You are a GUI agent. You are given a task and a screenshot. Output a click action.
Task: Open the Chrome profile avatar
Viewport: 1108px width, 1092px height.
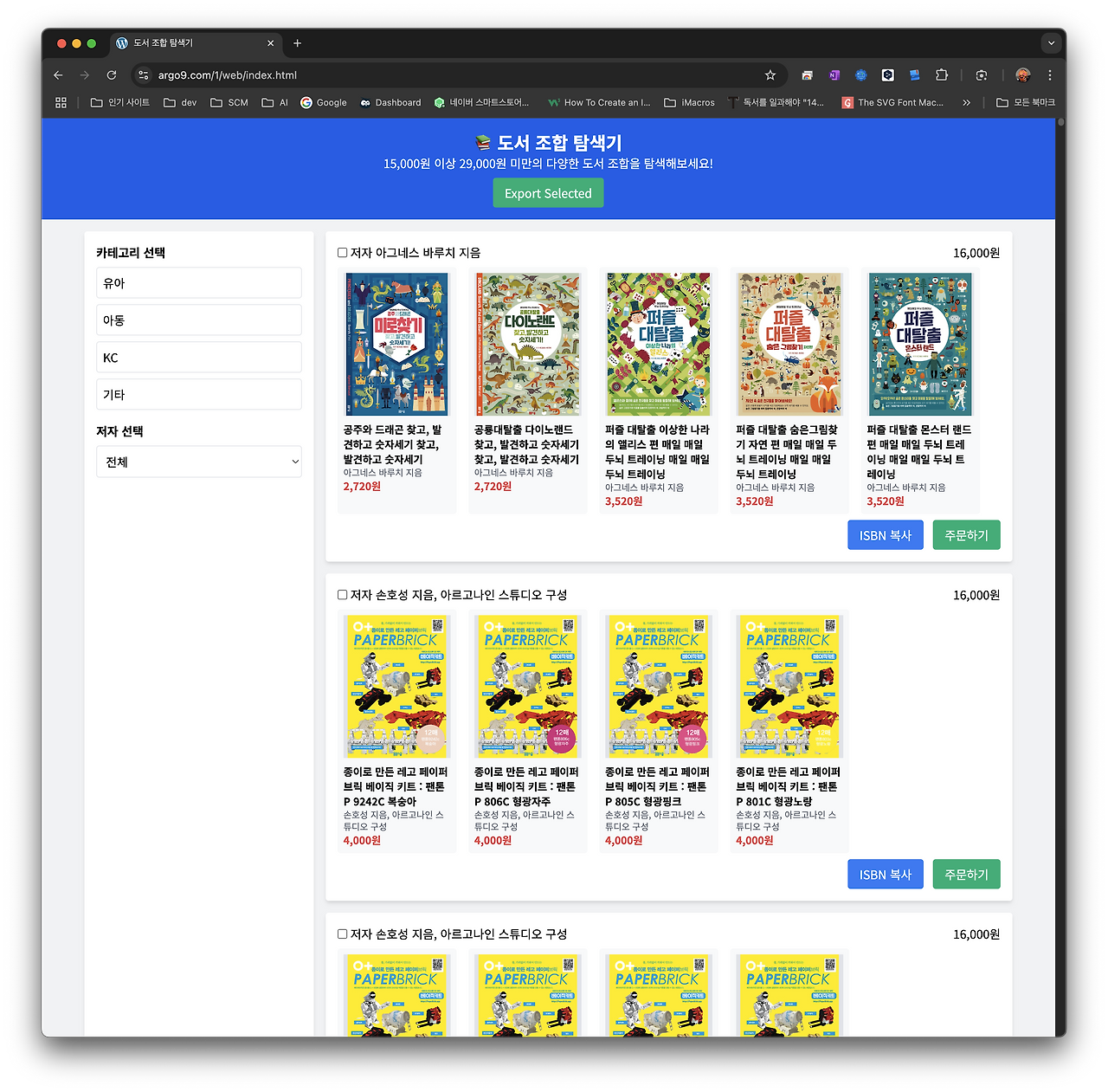1023,75
